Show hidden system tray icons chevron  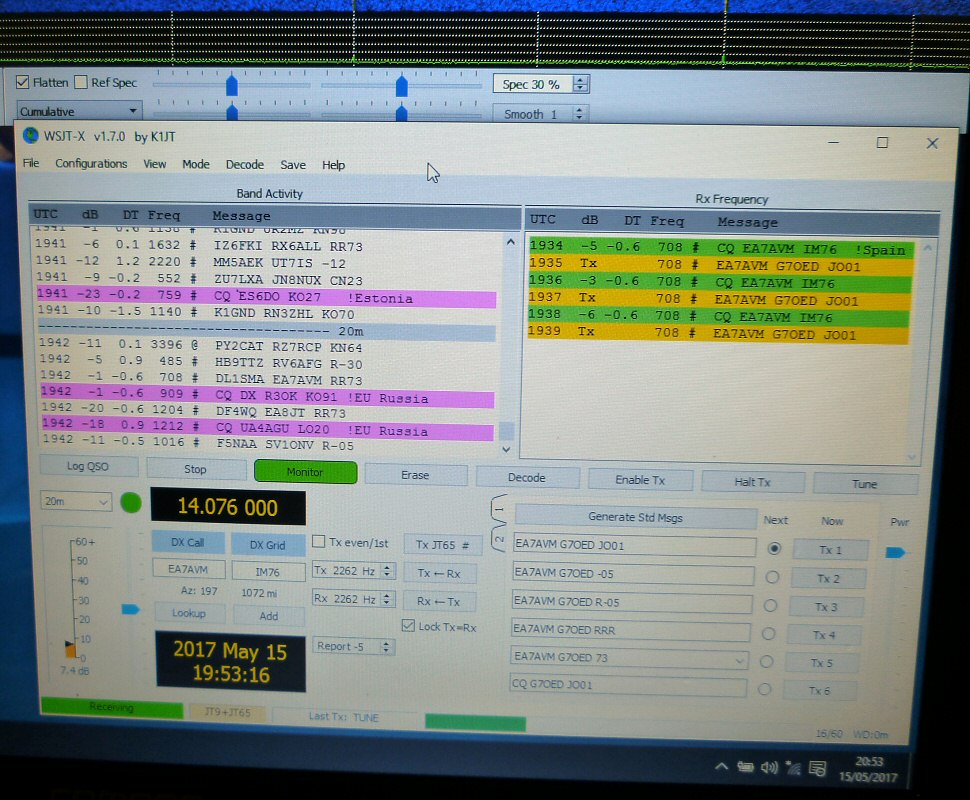722,768
